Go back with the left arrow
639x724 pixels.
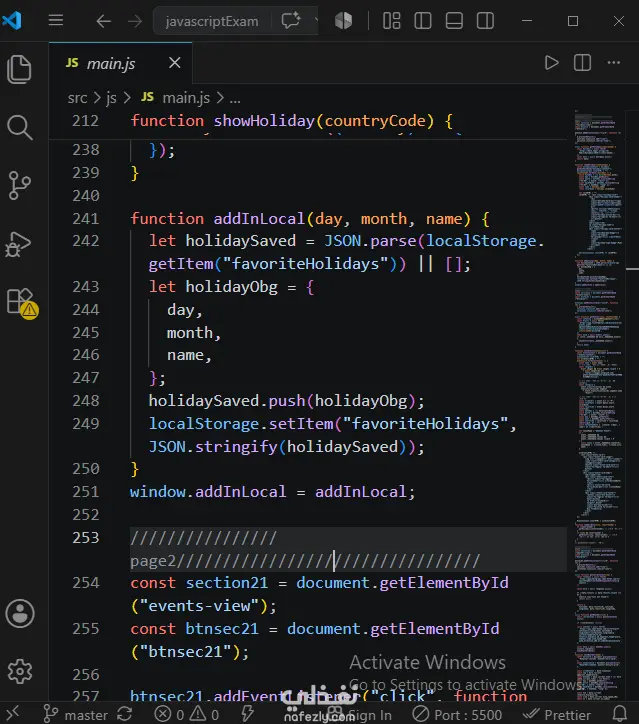click(x=103, y=21)
